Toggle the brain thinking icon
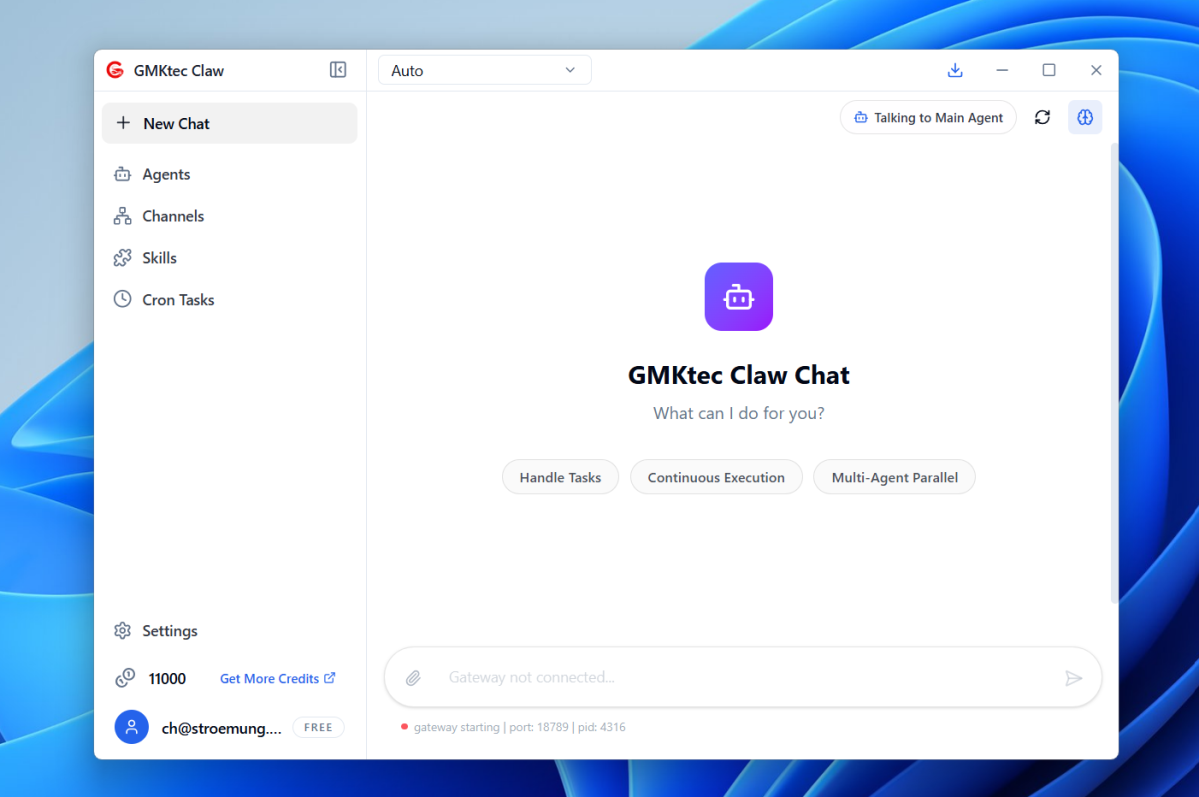Image resolution: width=1199 pixels, height=797 pixels. point(1085,118)
